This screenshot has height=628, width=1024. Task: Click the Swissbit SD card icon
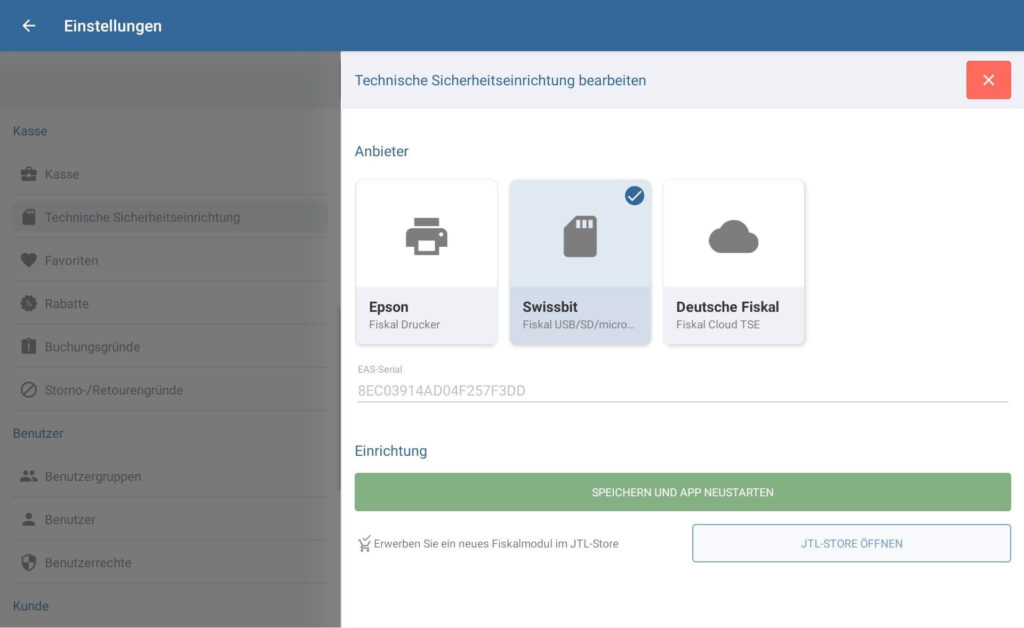coord(580,237)
